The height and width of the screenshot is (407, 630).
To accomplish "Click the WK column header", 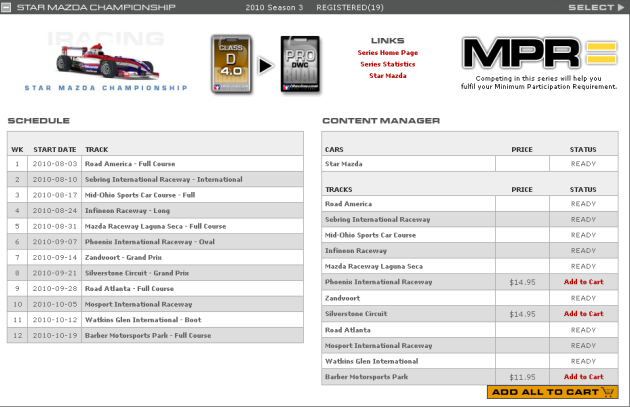I will coord(17,149).
